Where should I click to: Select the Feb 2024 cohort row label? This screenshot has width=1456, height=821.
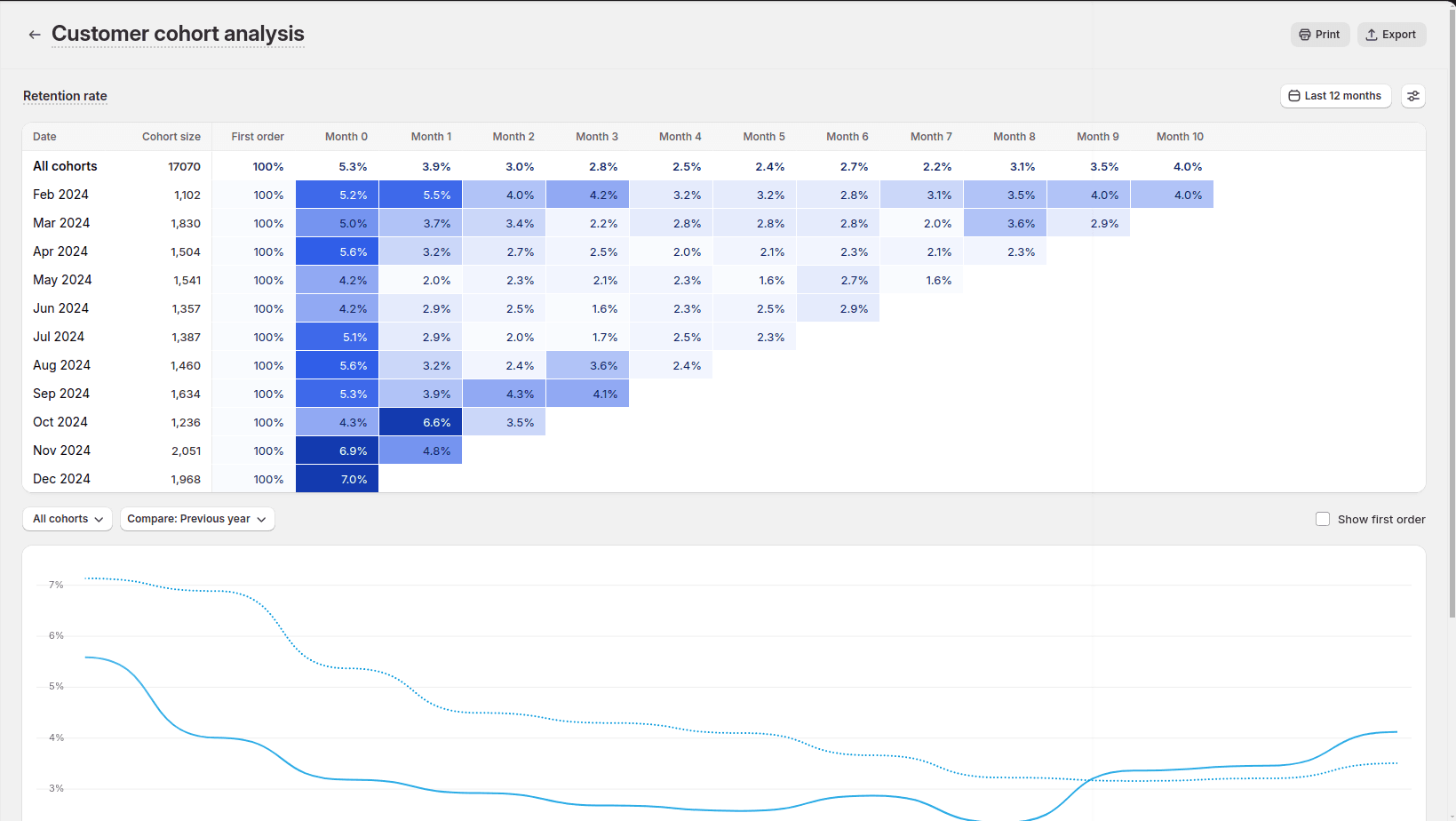coord(60,195)
